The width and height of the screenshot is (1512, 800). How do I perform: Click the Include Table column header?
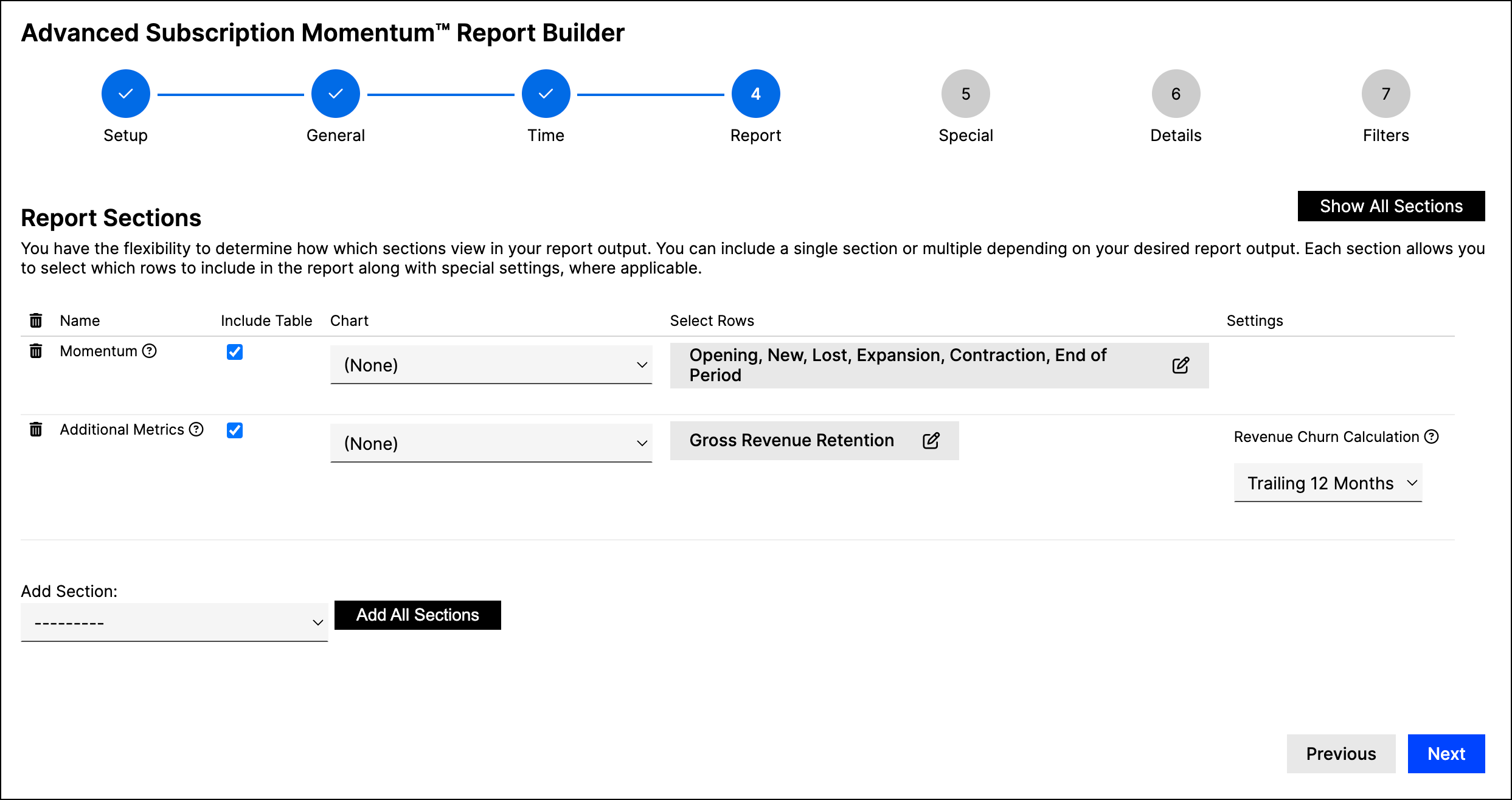(266, 320)
